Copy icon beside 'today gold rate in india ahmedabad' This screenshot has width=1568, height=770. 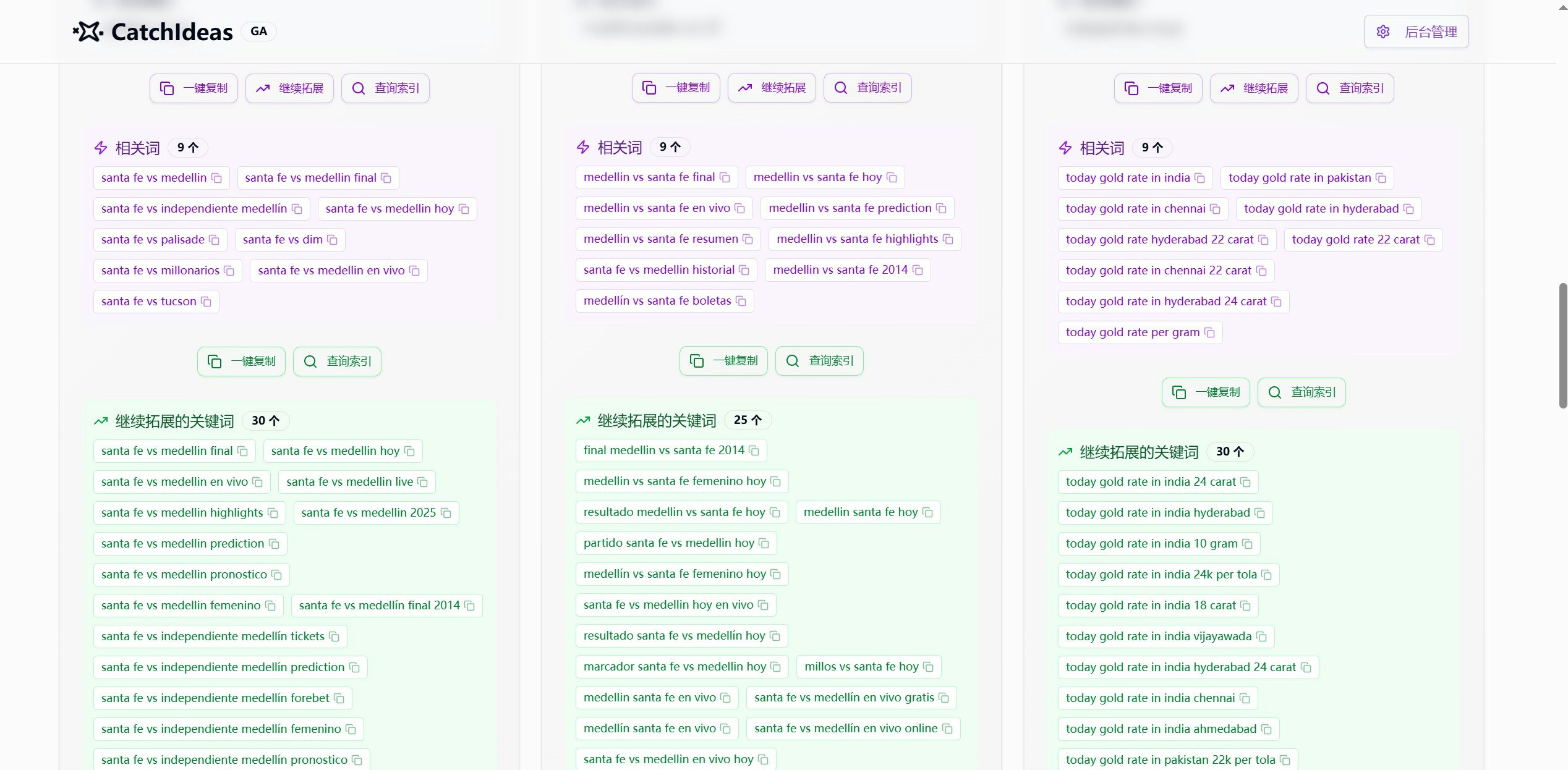(1266, 729)
